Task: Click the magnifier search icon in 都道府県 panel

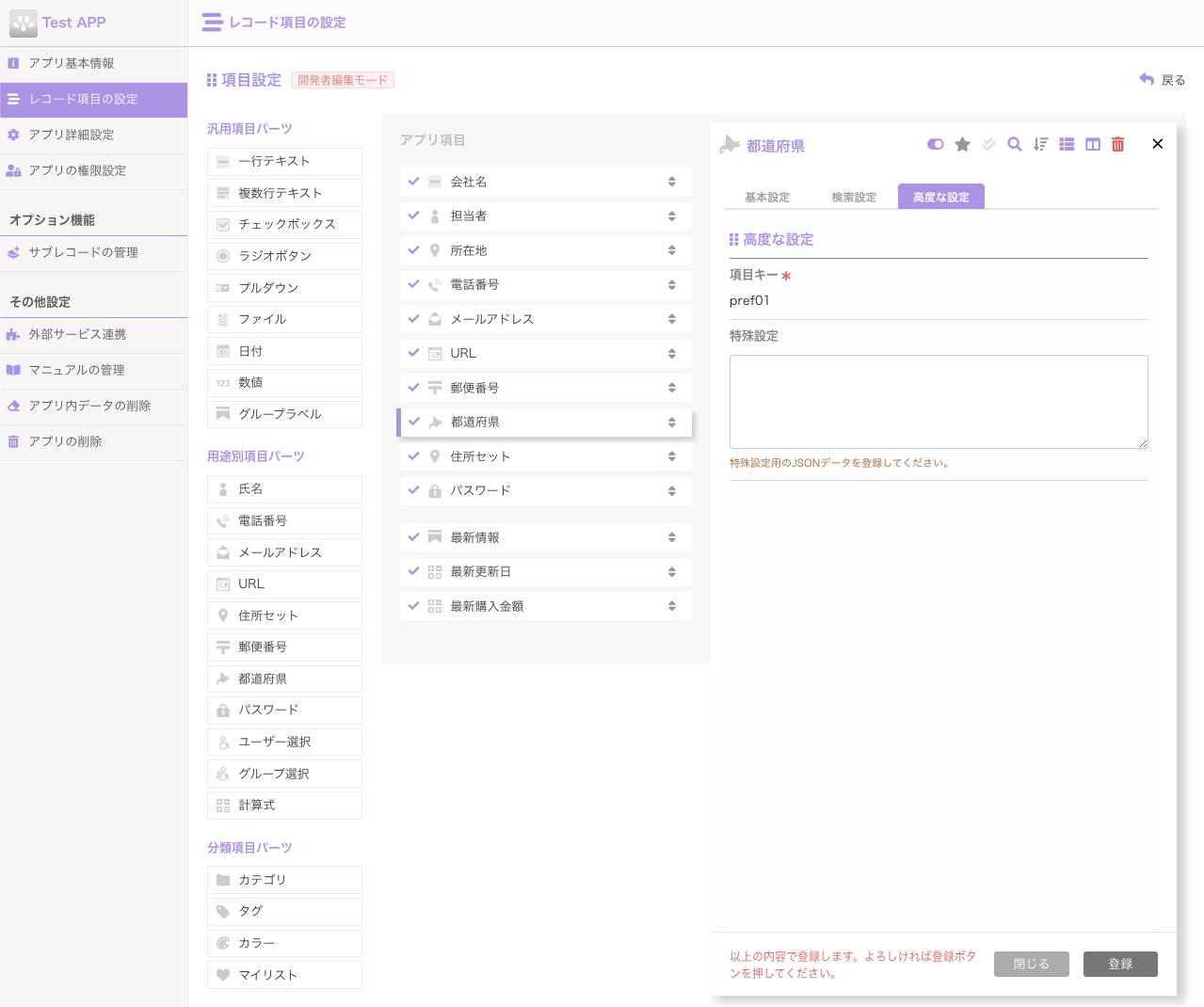Action: pyautogui.click(x=1015, y=144)
